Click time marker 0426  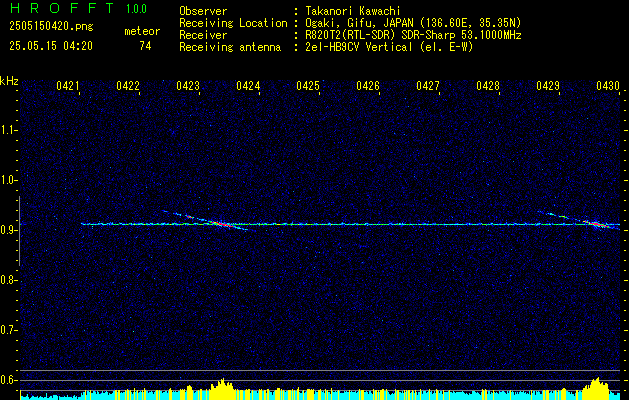[x=368, y=86]
